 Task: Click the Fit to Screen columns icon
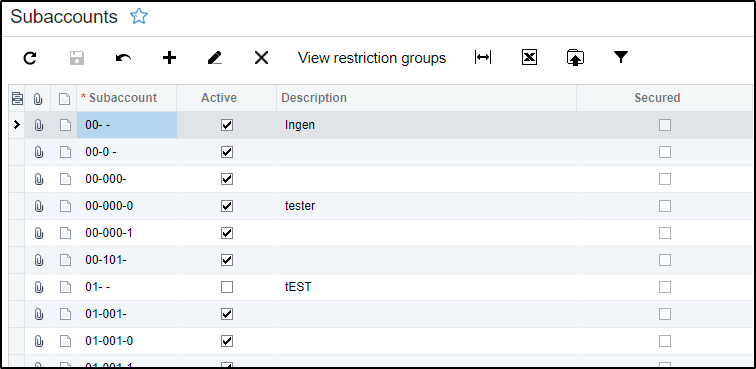click(x=483, y=57)
